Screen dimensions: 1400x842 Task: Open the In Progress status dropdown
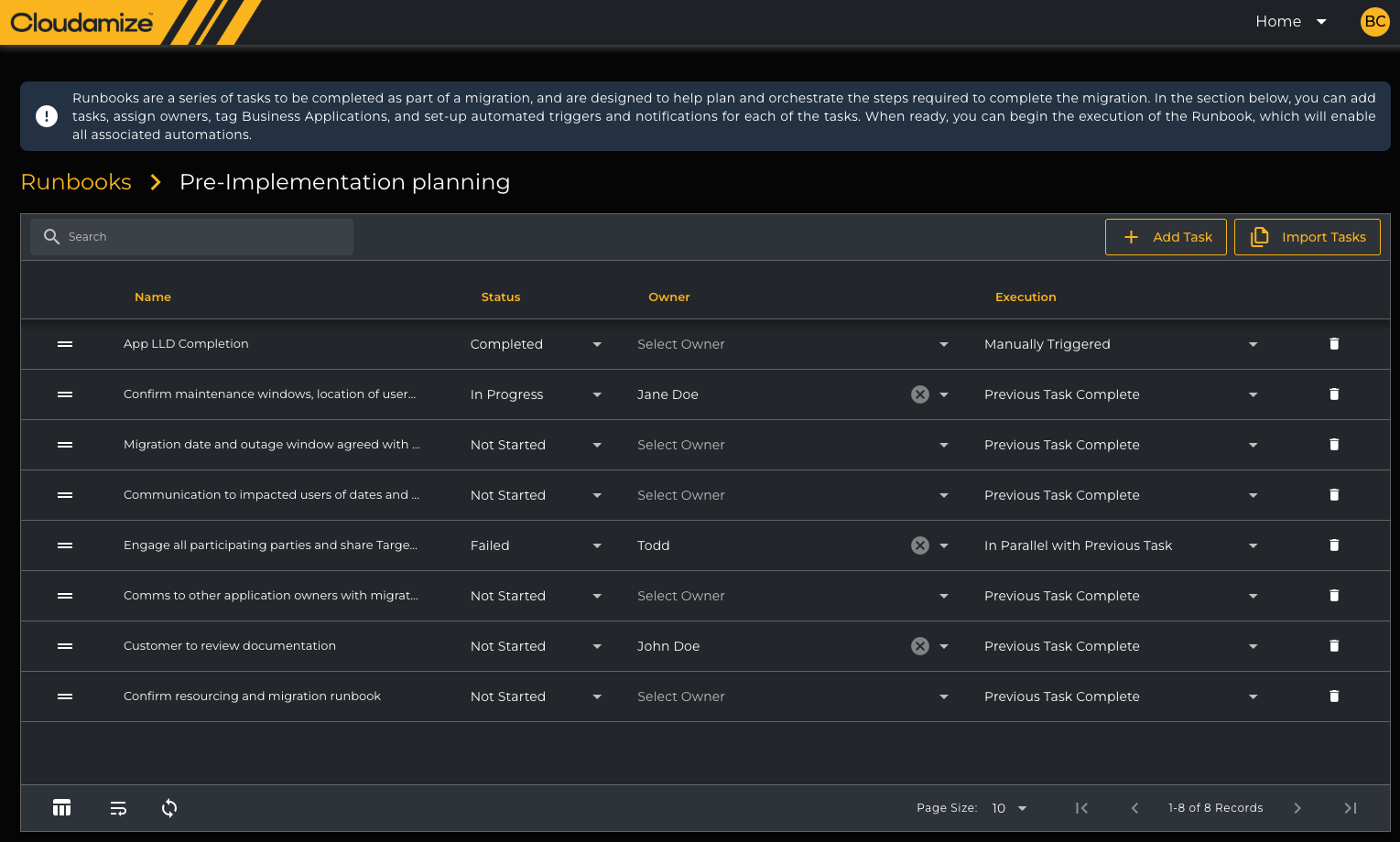click(537, 394)
